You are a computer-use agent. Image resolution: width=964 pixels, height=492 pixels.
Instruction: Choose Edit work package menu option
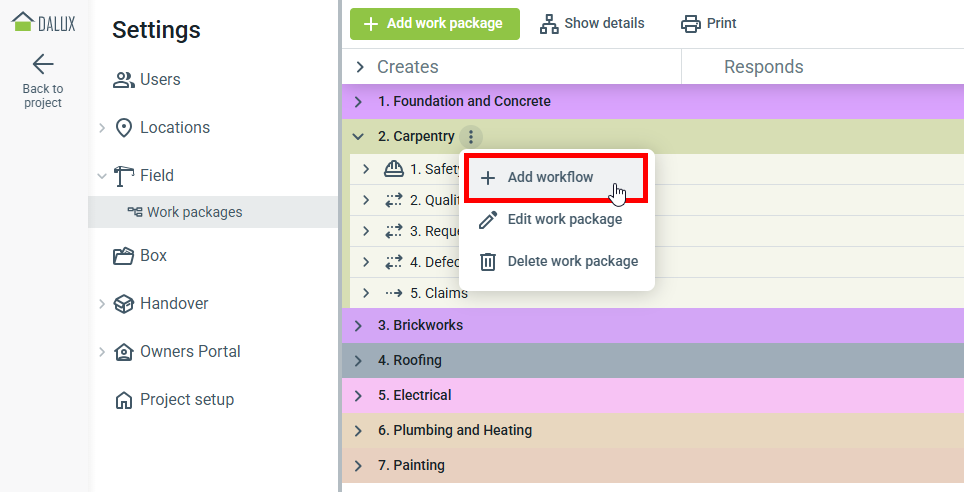coord(564,220)
